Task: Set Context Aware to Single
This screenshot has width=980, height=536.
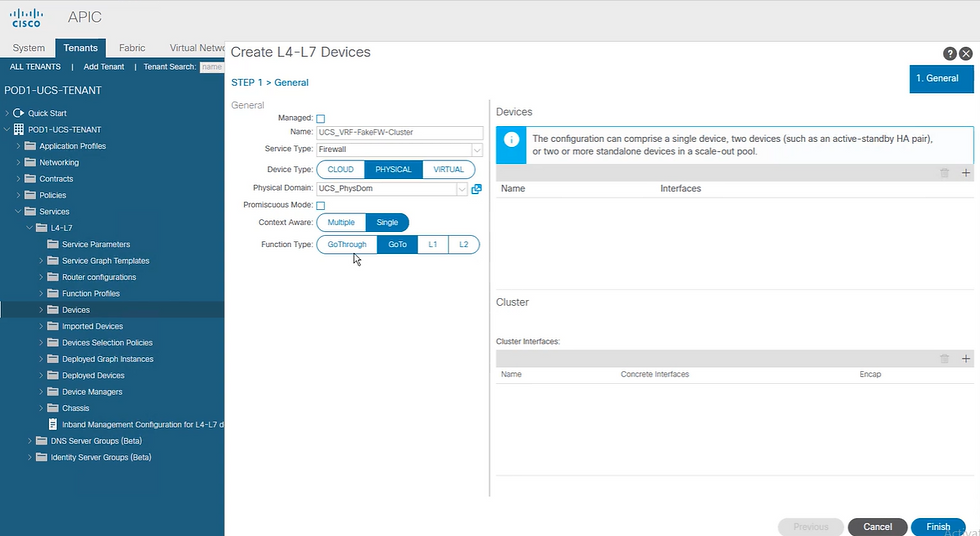Action: point(387,222)
